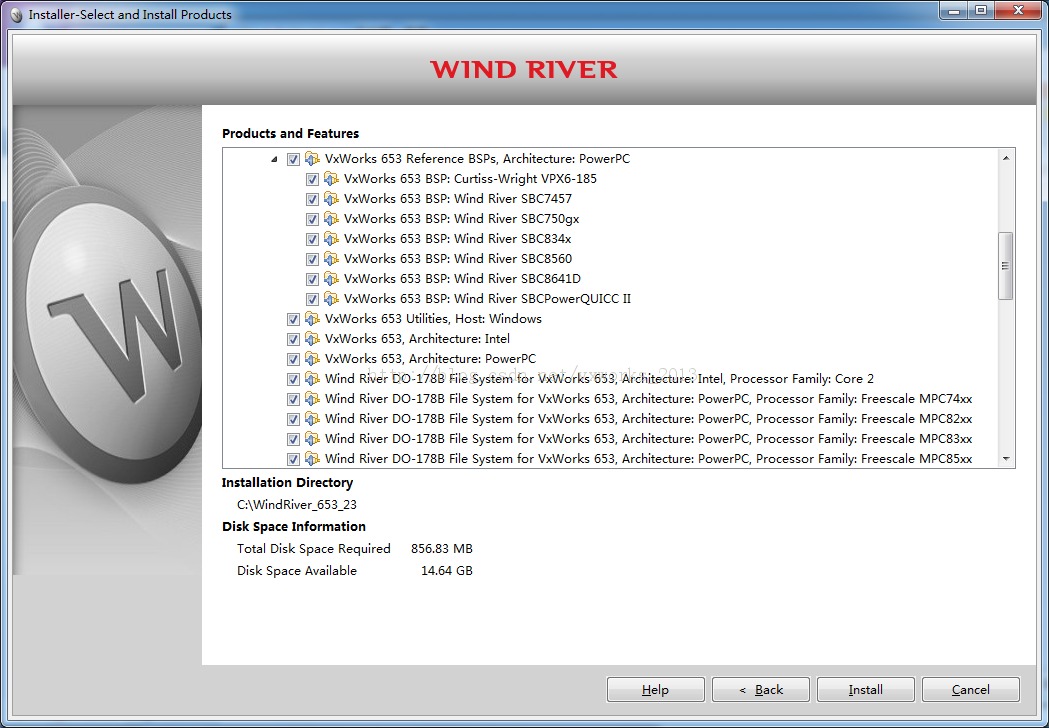Click the installer icon in the title bar

(x=17, y=15)
